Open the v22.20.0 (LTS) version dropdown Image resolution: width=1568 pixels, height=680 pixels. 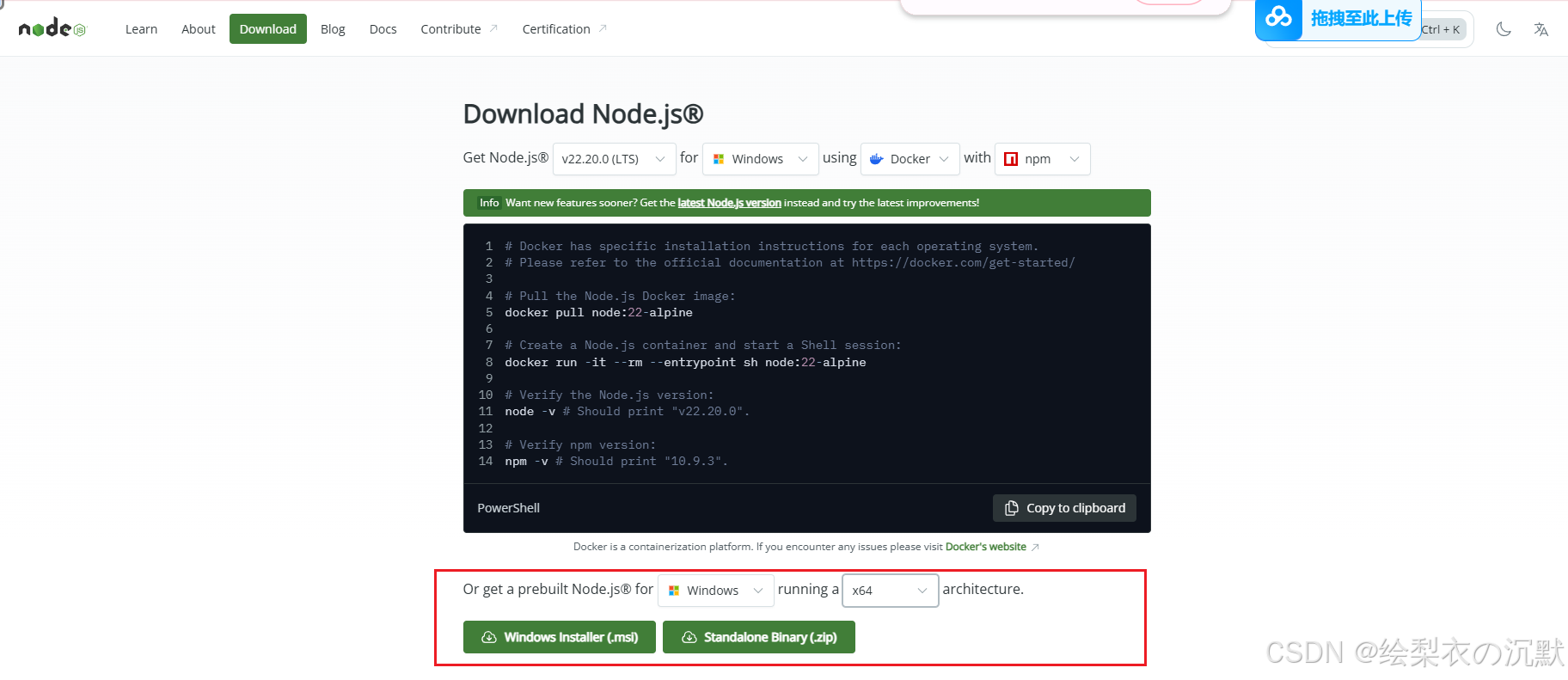point(614,159)
